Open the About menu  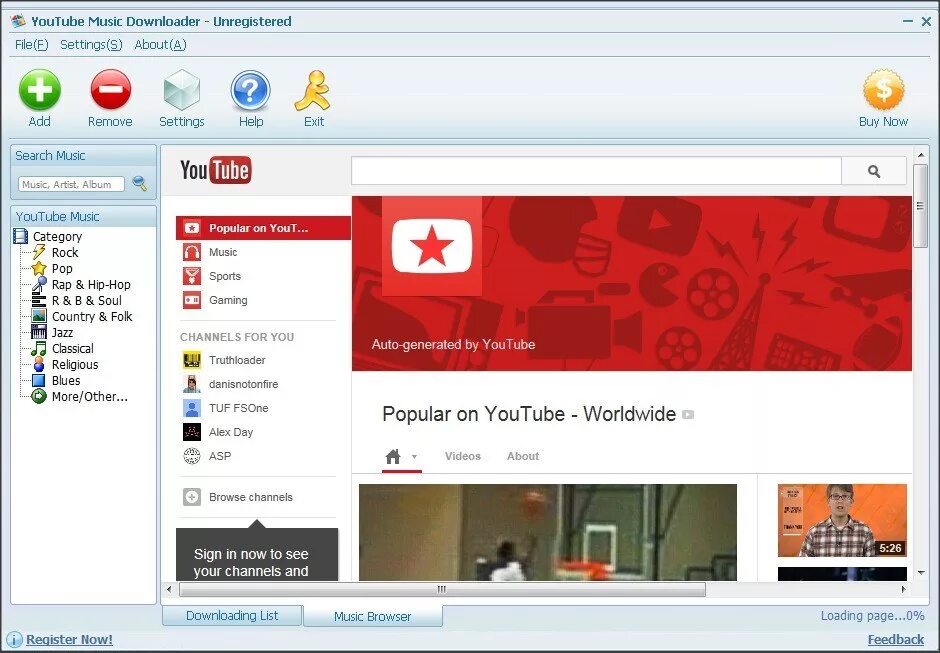pyautogui.click(x=160, y=44)
